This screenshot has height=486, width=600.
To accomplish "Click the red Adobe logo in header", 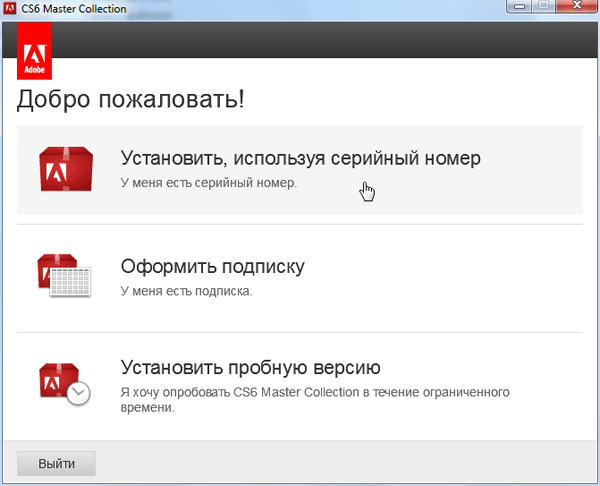I will 34,51.
